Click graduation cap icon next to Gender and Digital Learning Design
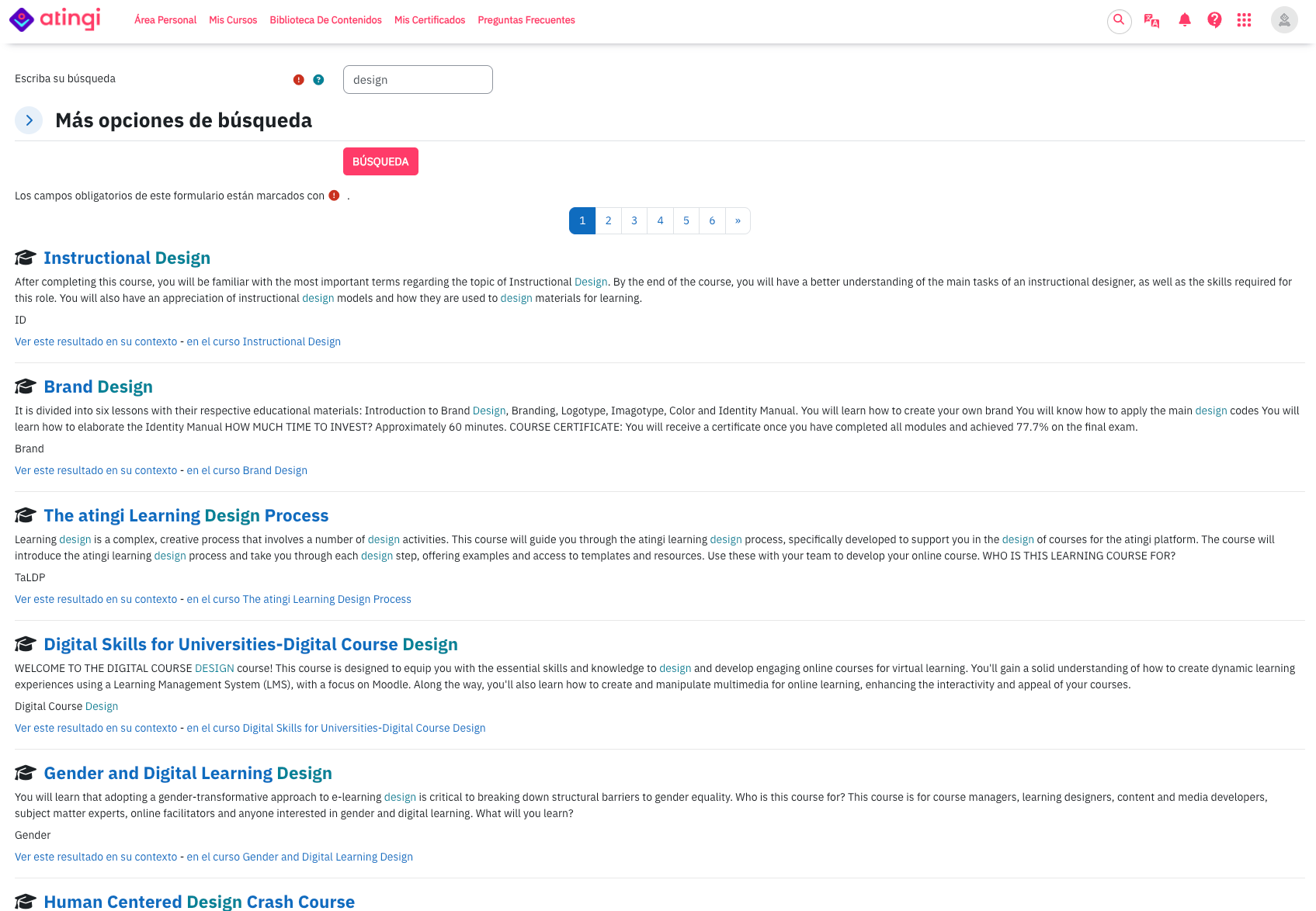Screen dimensions: 1316x911 click(26, 773)
